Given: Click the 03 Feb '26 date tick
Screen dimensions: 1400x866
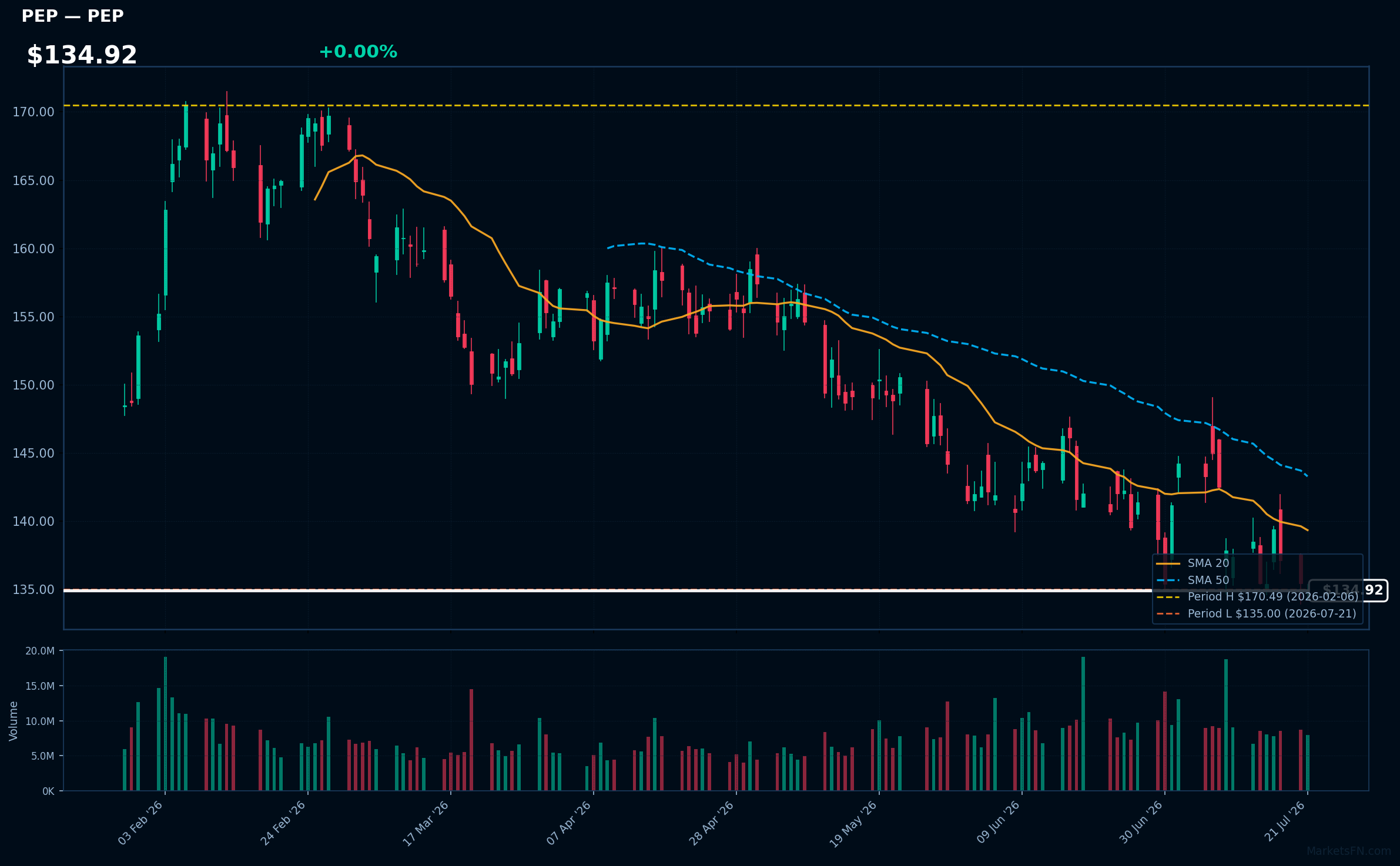Looking at the screenshot, I should 140,823.
